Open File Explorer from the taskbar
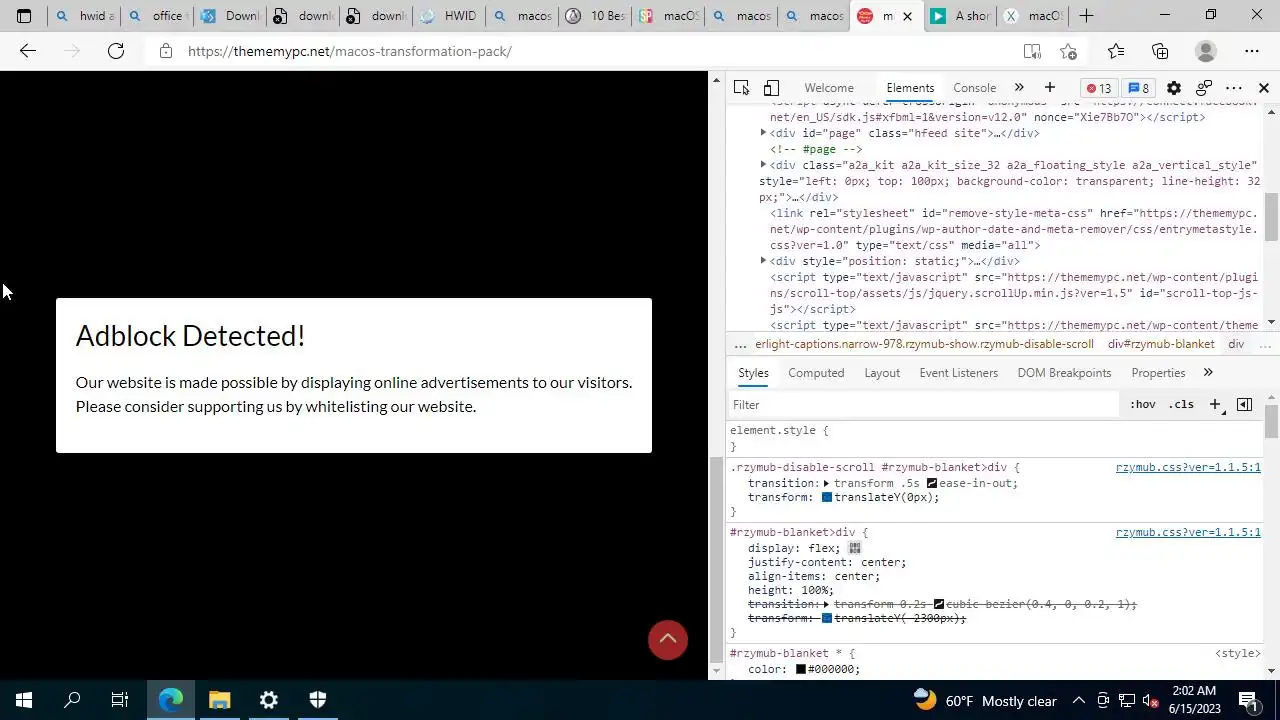Screen dimensions: 1280x720 tap(220, 700)
